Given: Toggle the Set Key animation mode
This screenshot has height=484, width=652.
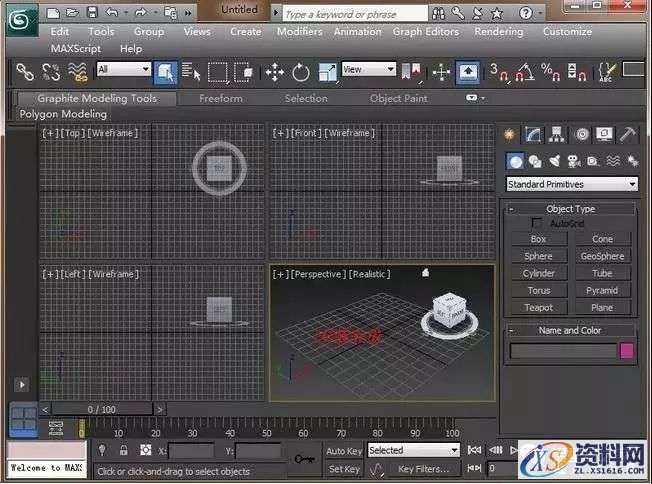Looking at the screenshot, I should [x=344, y=469].
